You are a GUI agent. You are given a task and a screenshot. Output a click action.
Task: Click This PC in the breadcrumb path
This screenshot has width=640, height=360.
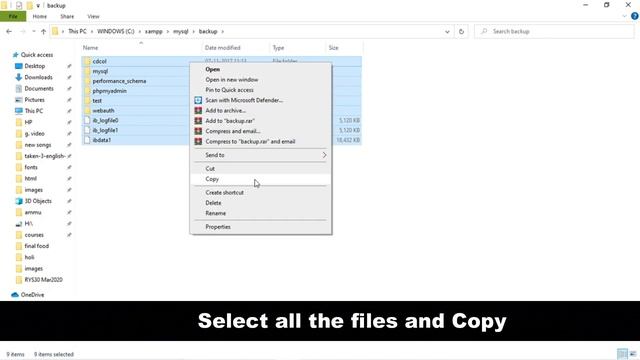(77, 31)
